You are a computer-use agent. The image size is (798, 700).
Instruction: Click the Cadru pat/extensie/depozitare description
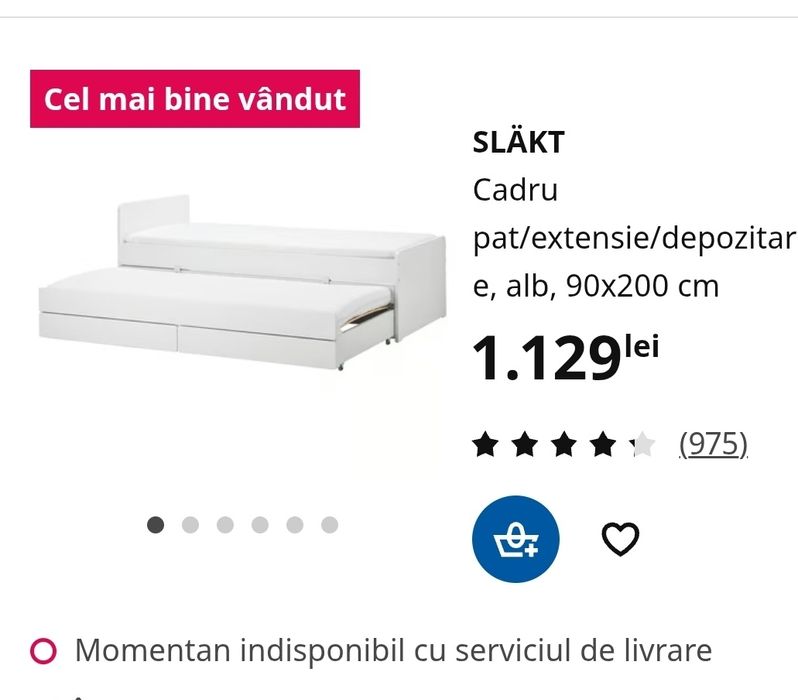pyautogui.click(x=634, y=238)
